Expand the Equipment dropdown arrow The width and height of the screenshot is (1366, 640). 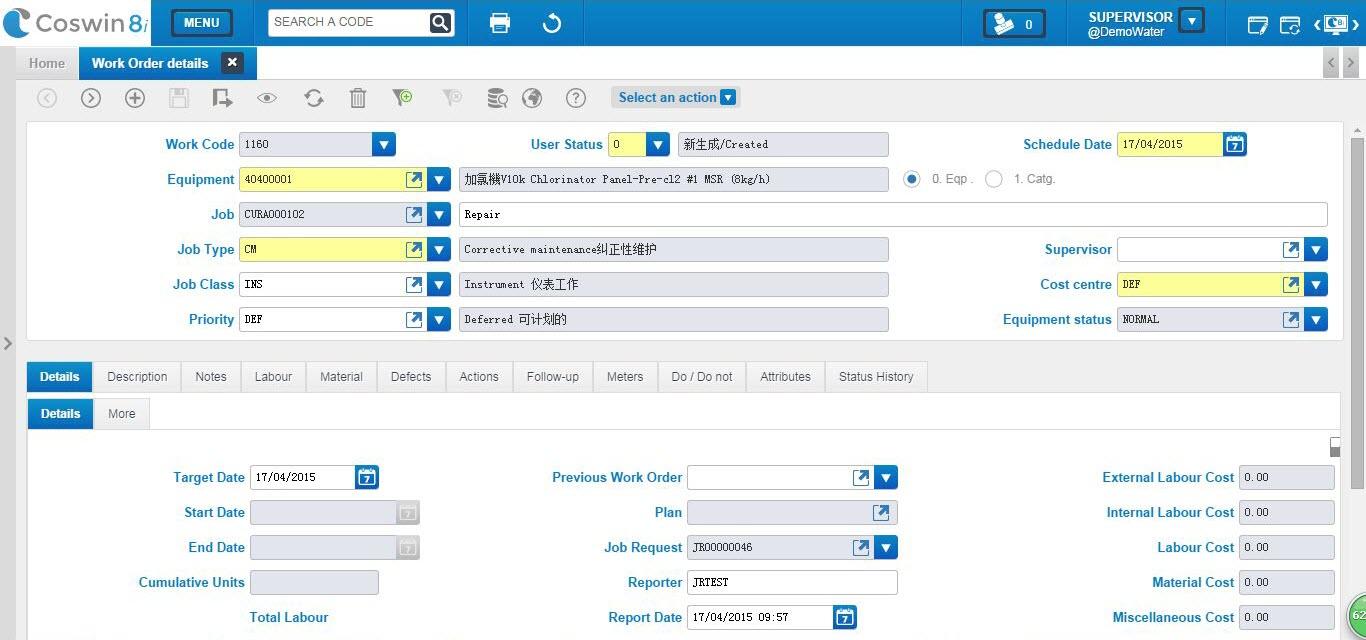pyautogui.click(x=439, y=180)
